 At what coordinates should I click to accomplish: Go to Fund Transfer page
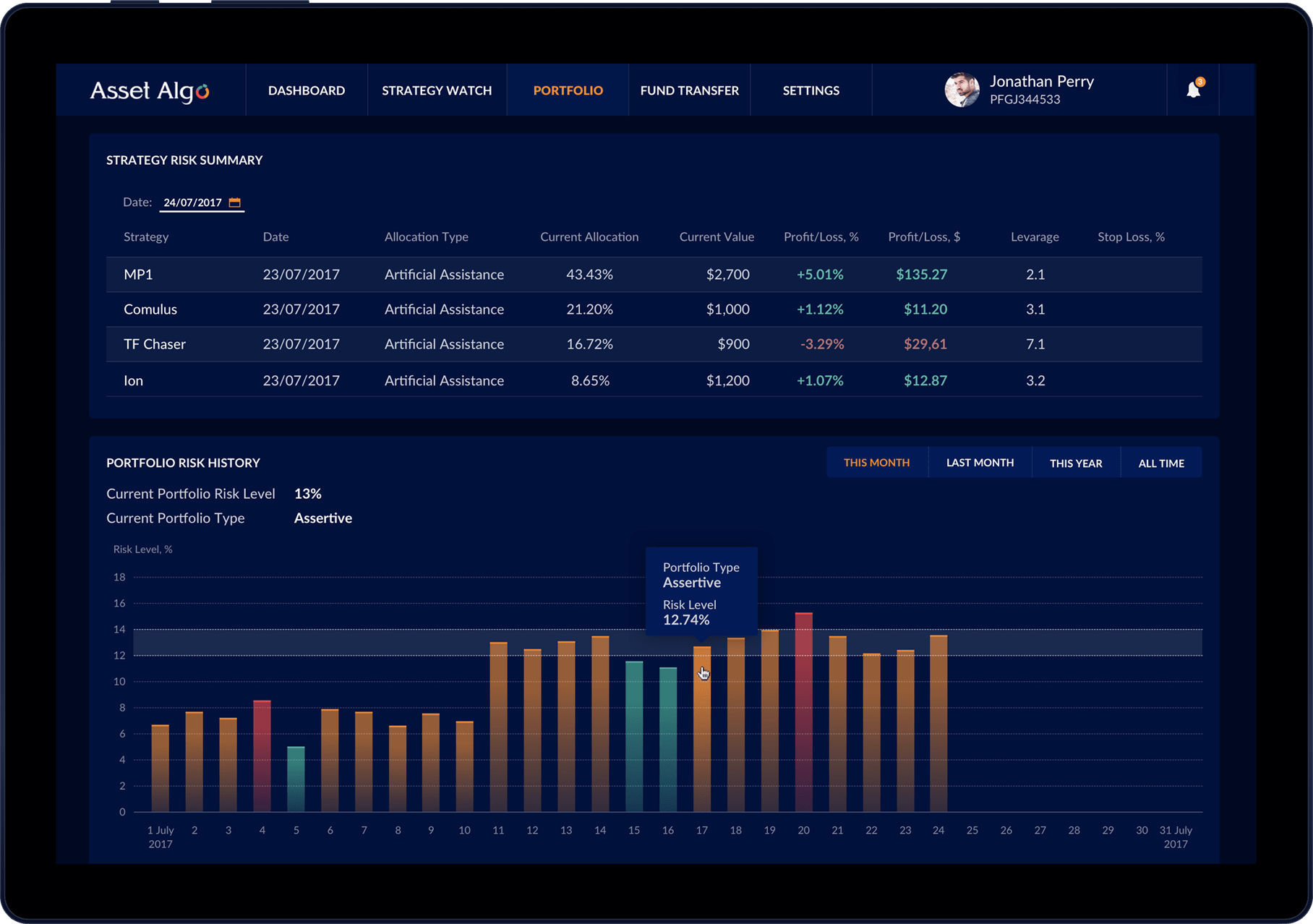pos(689,90)
